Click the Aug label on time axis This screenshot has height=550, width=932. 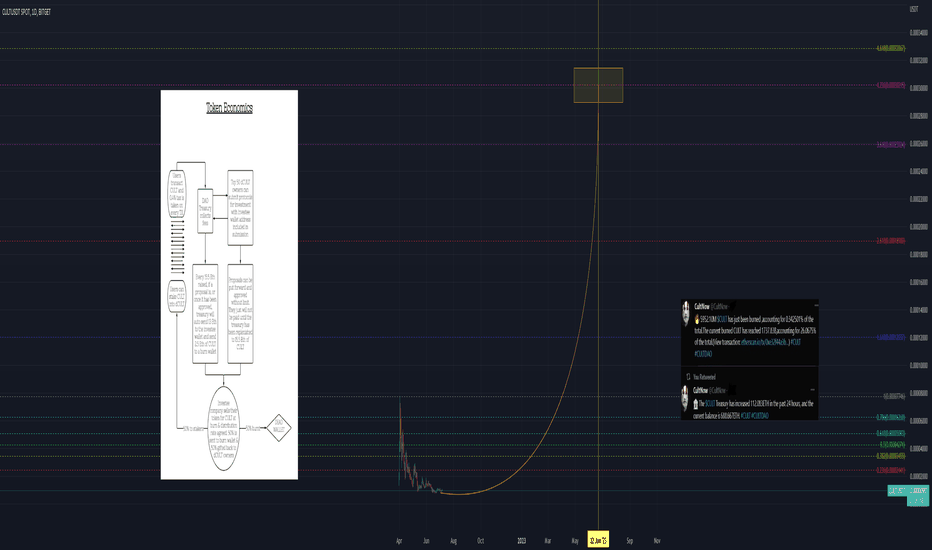(x=454, y=540)
